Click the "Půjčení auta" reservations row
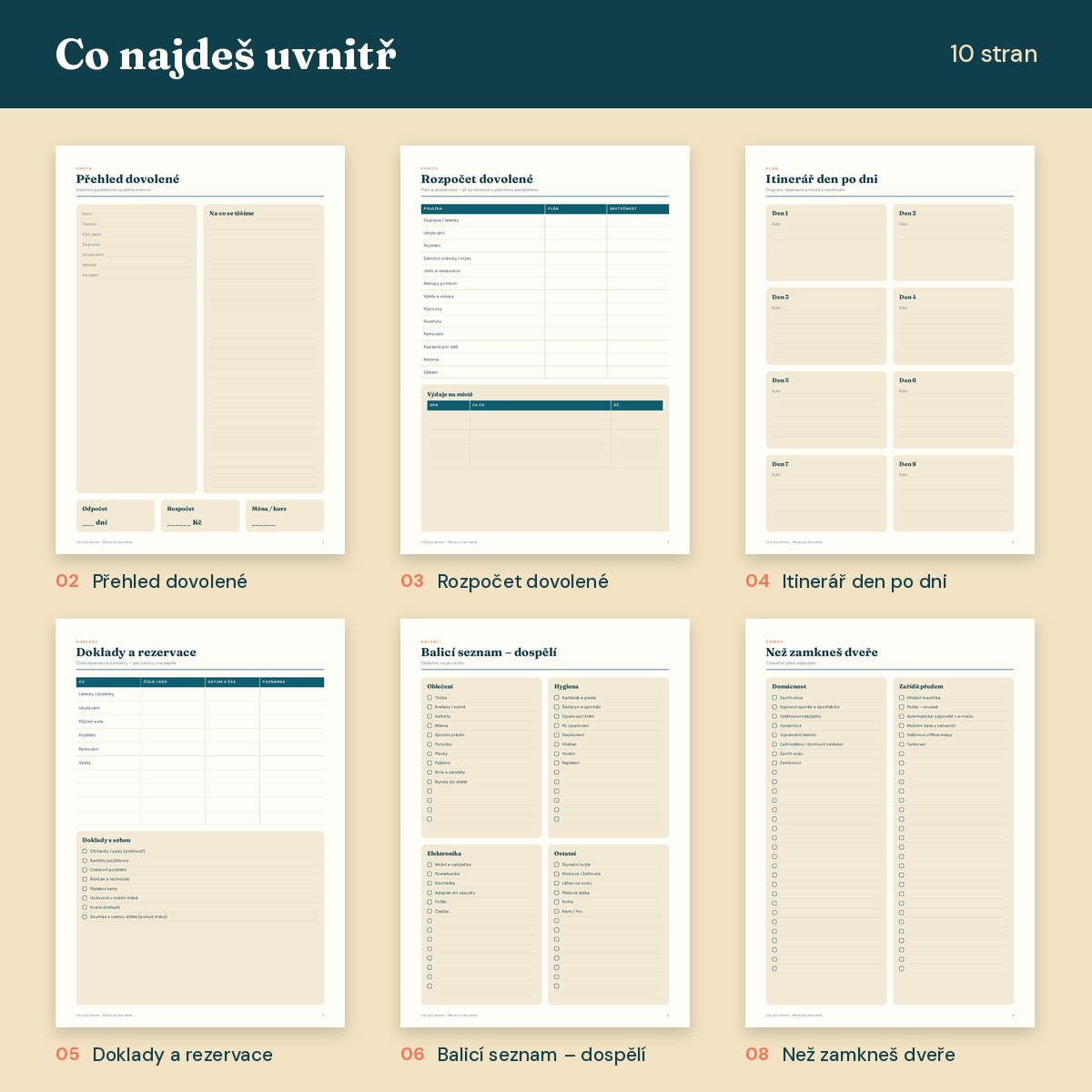1092x1092 pixels. click(200, 722)
